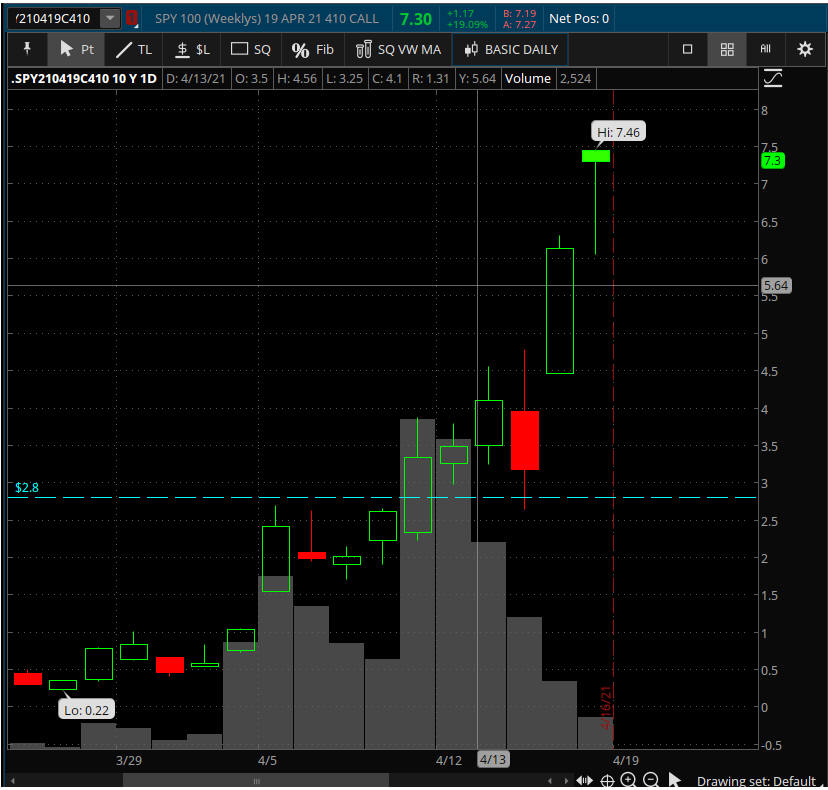This screenshot has width=828, height=790.
Task: Open chart settings gear icon
Action: click(x=804, y=49)
